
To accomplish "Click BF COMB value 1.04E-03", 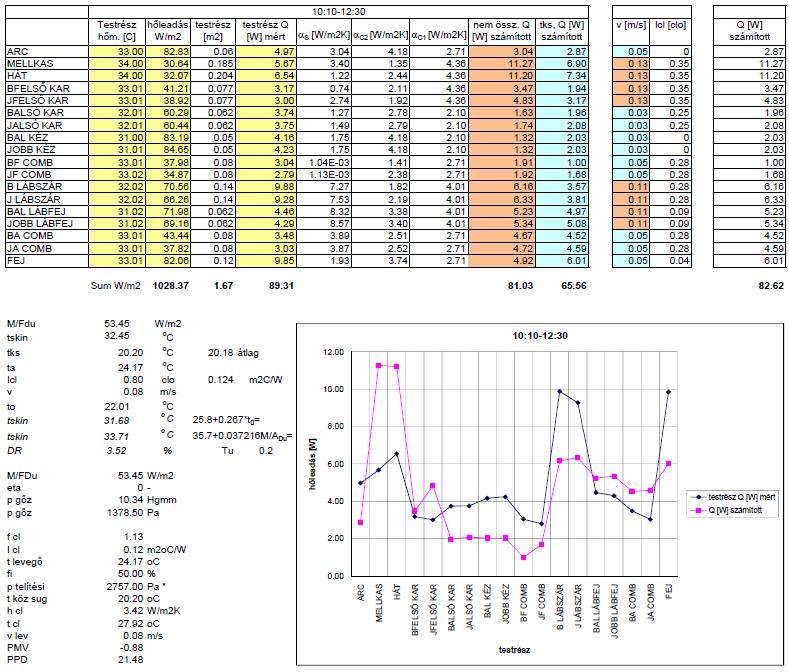I will 324,163.
